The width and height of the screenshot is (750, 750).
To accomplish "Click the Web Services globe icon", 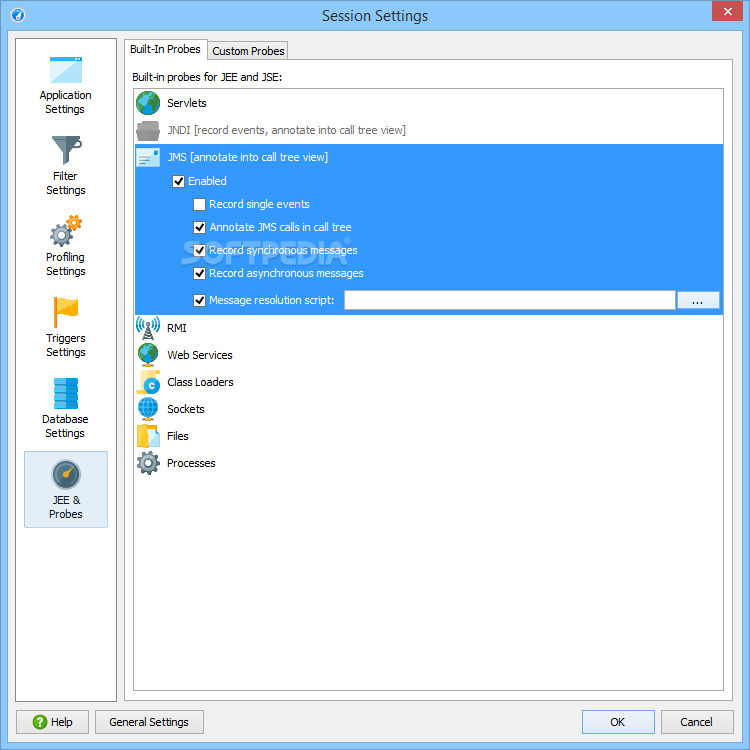I will [x=148, y=355].
